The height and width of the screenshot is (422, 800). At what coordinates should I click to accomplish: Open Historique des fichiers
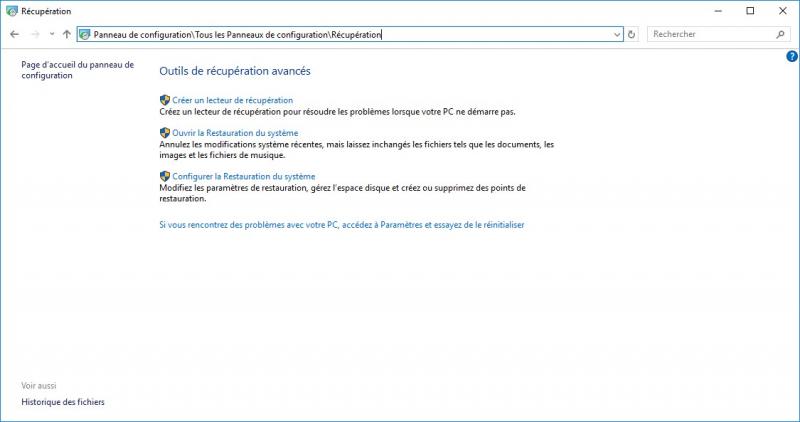(63, 402)
